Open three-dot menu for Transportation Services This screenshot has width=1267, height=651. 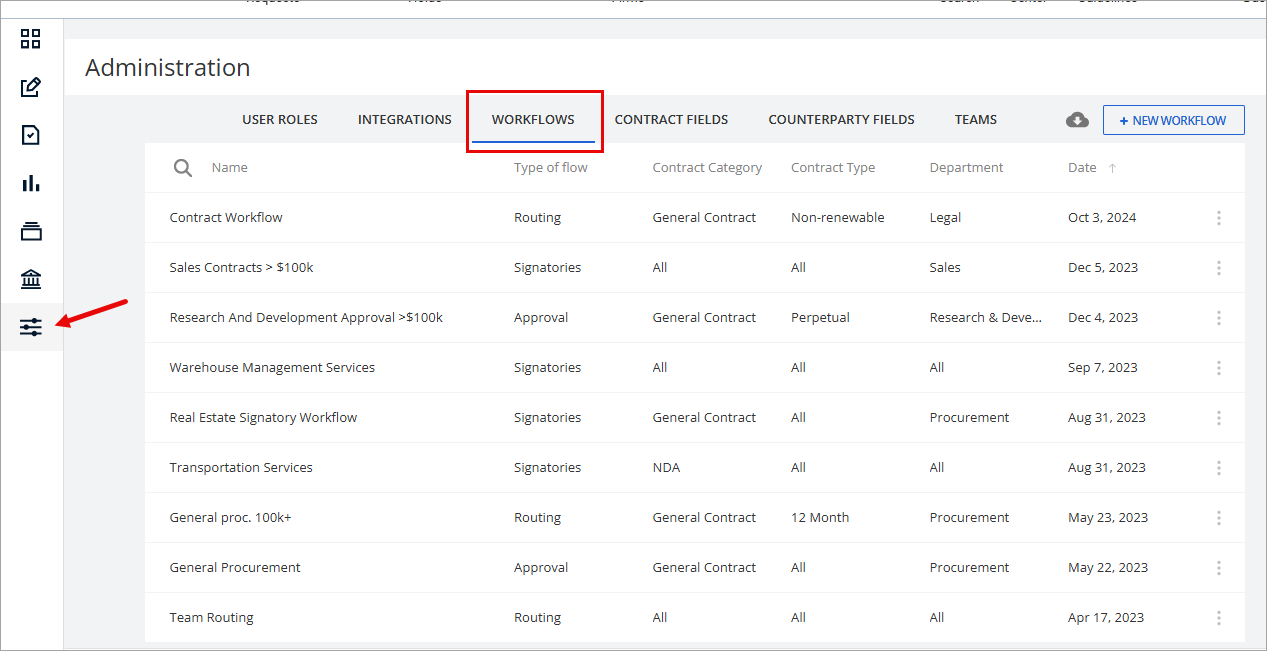[1218, 468]
